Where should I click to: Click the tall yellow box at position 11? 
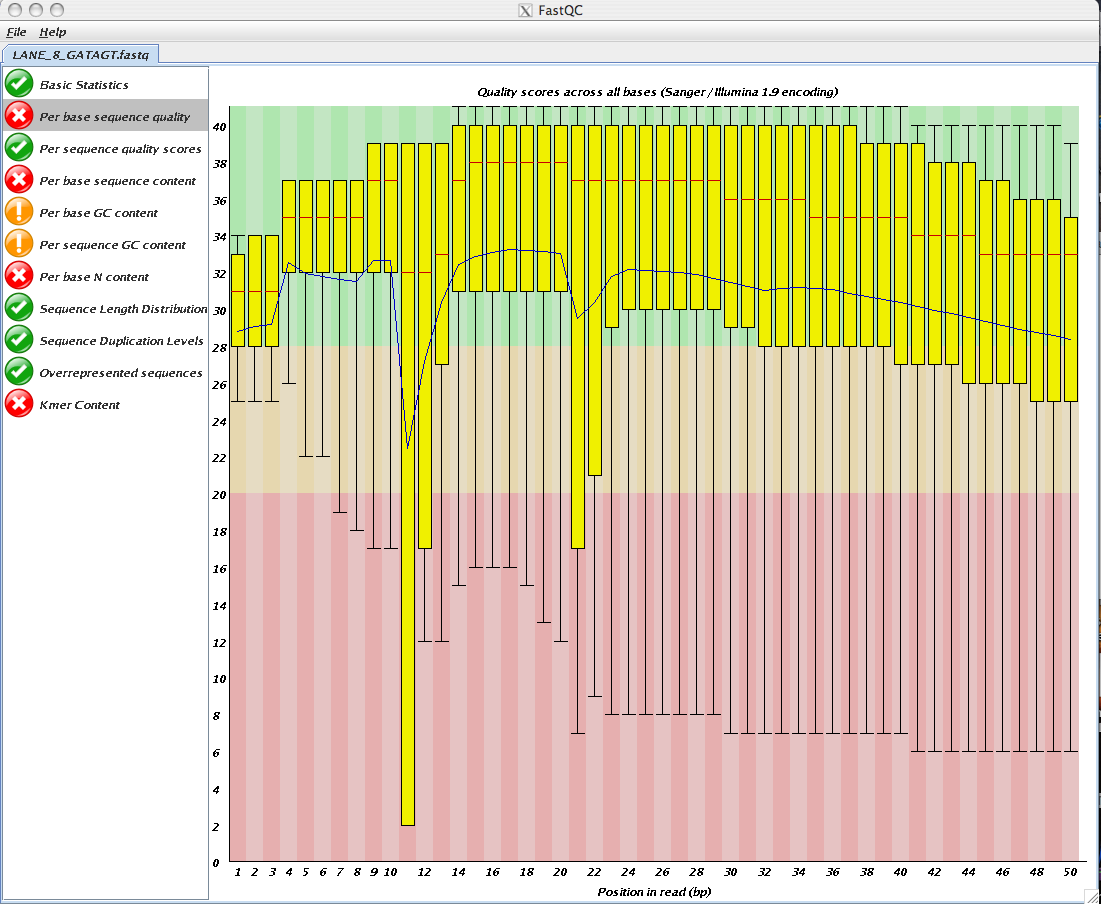point(407,484)
